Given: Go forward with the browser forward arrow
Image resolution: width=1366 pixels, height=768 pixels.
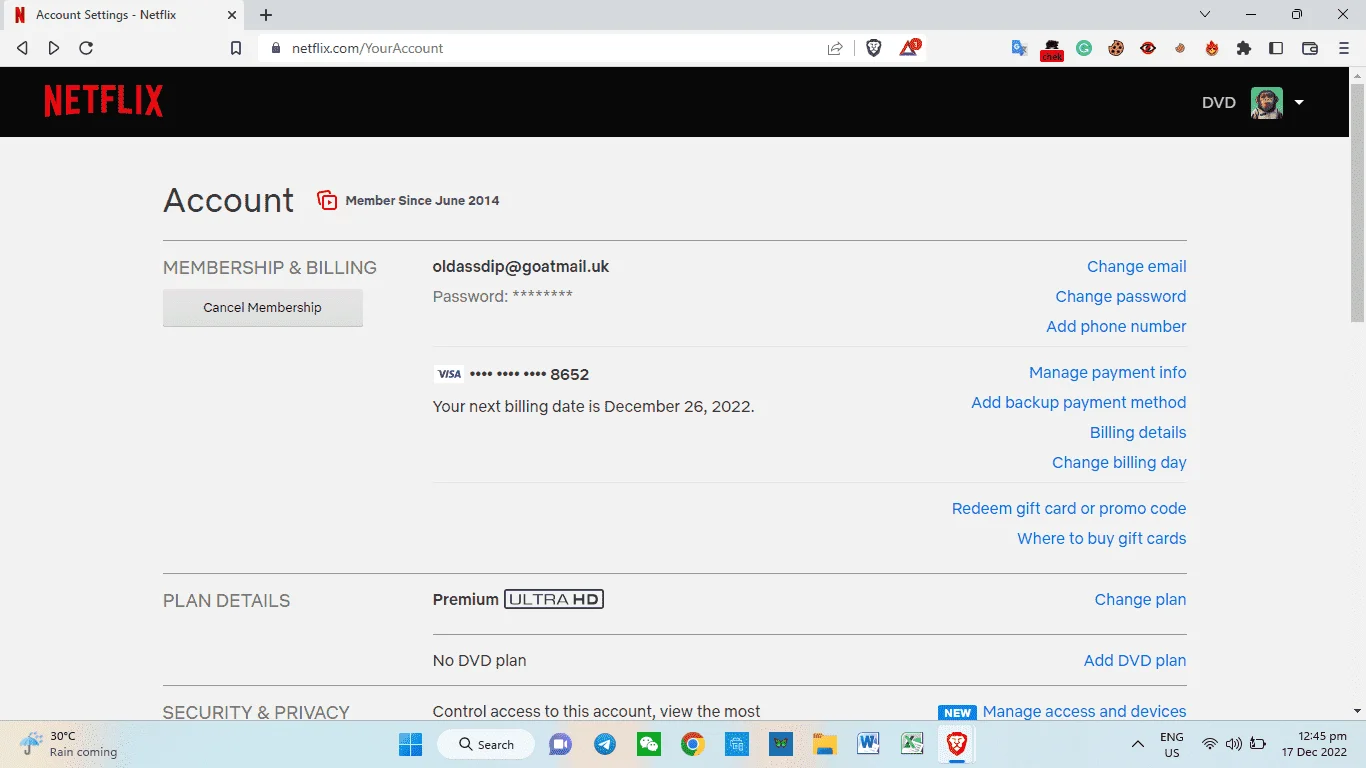Looking at the screenshot, I should point(54,48).
